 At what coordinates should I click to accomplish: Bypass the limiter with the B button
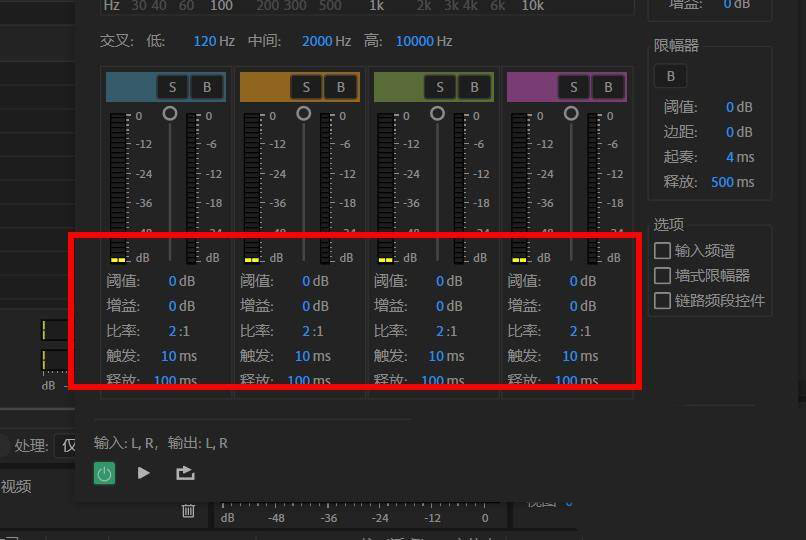point(670,76)
